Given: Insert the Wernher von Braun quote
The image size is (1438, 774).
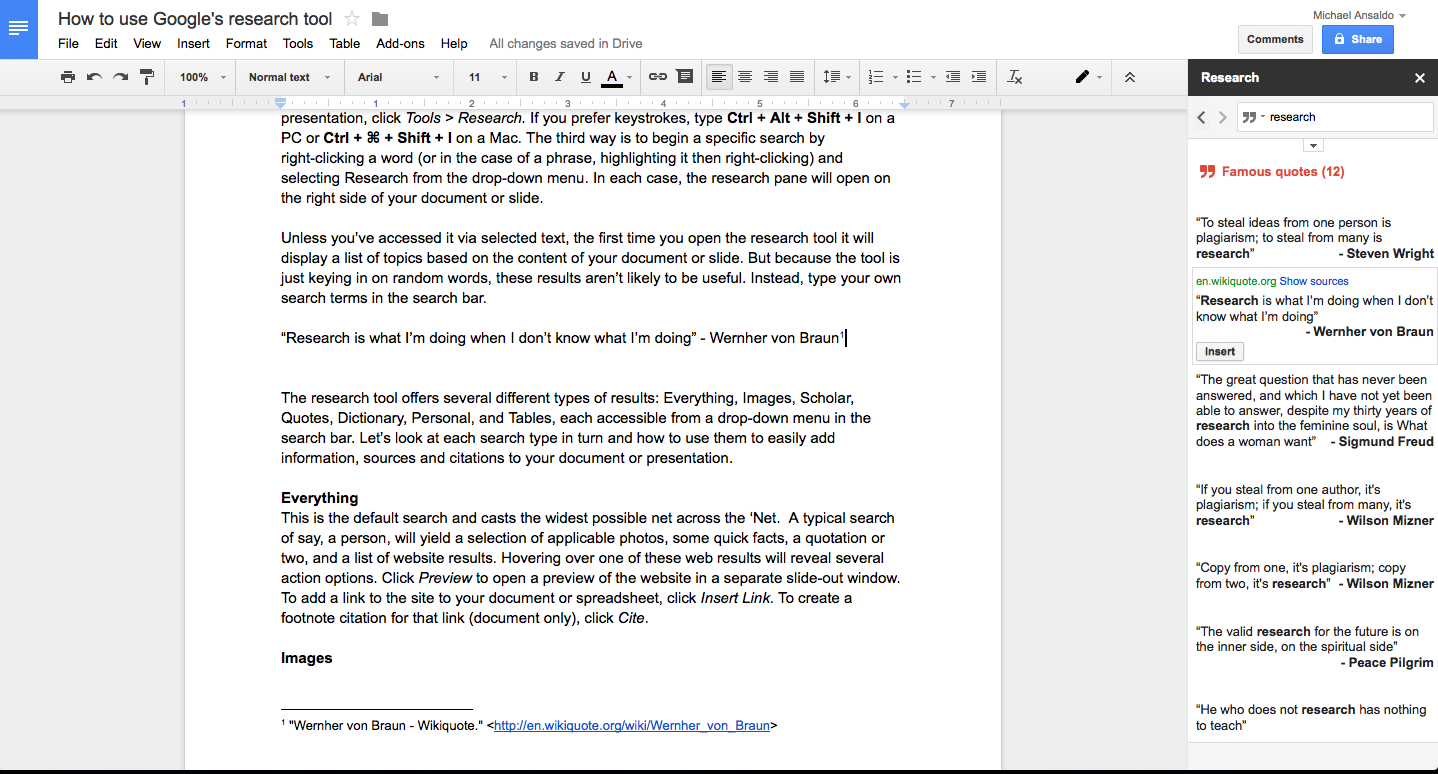Looking at the screenshot, I should coord(1220,351).
